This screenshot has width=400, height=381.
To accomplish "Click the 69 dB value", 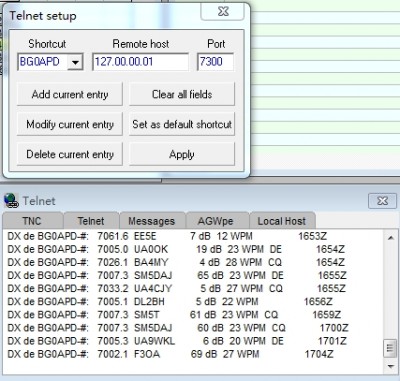I will pos(204,354).
